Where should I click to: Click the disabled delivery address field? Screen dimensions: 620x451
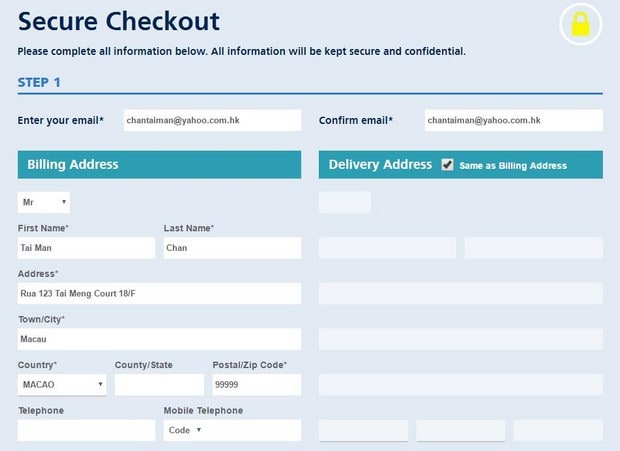(461, 293)
